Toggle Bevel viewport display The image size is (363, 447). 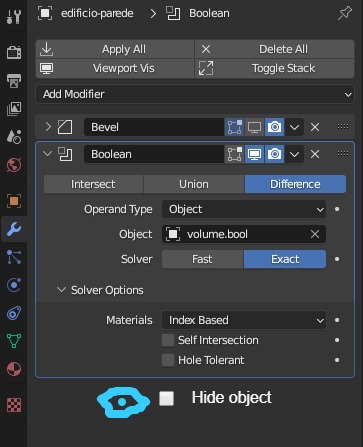tap(254, 127)
